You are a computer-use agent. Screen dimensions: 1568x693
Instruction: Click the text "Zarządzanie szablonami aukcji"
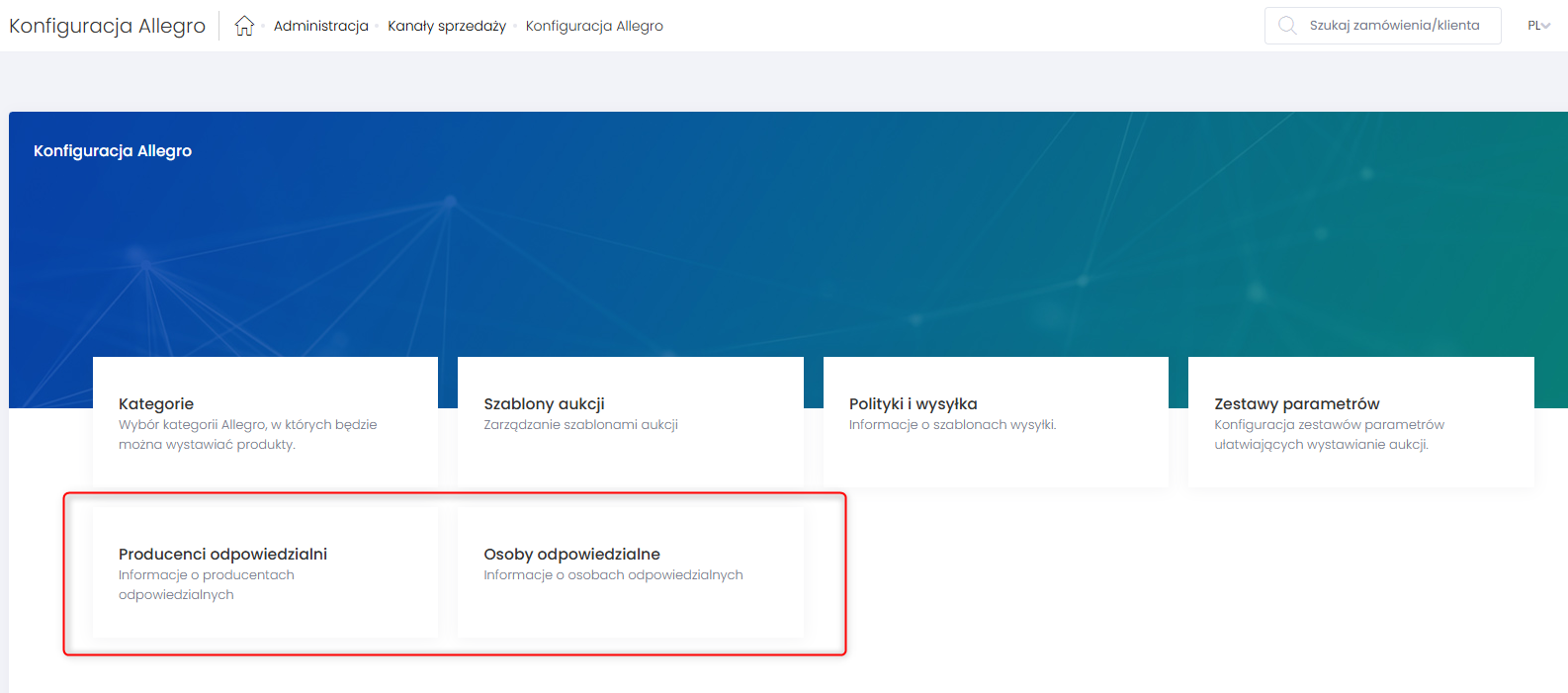tap(580, 425)
